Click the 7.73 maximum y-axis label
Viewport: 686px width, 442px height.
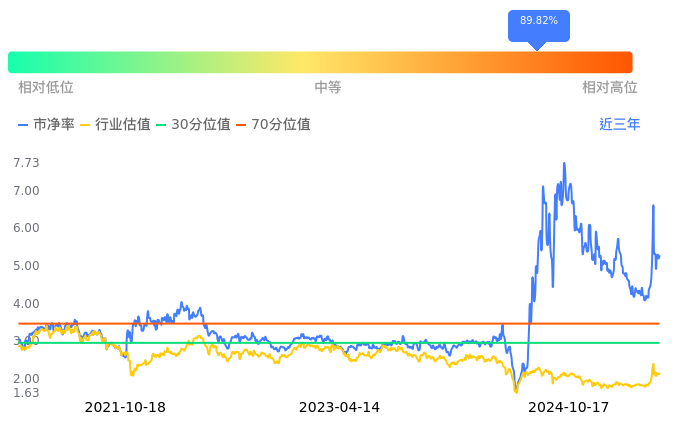26,163
